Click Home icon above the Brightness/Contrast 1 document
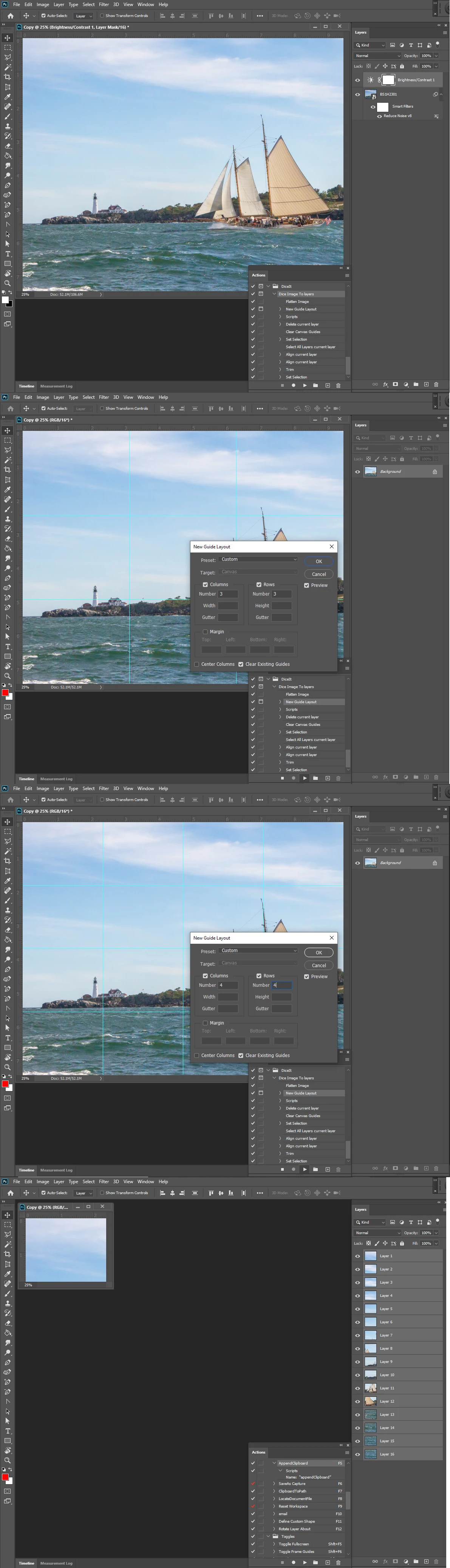 click(x=10, y=16)
